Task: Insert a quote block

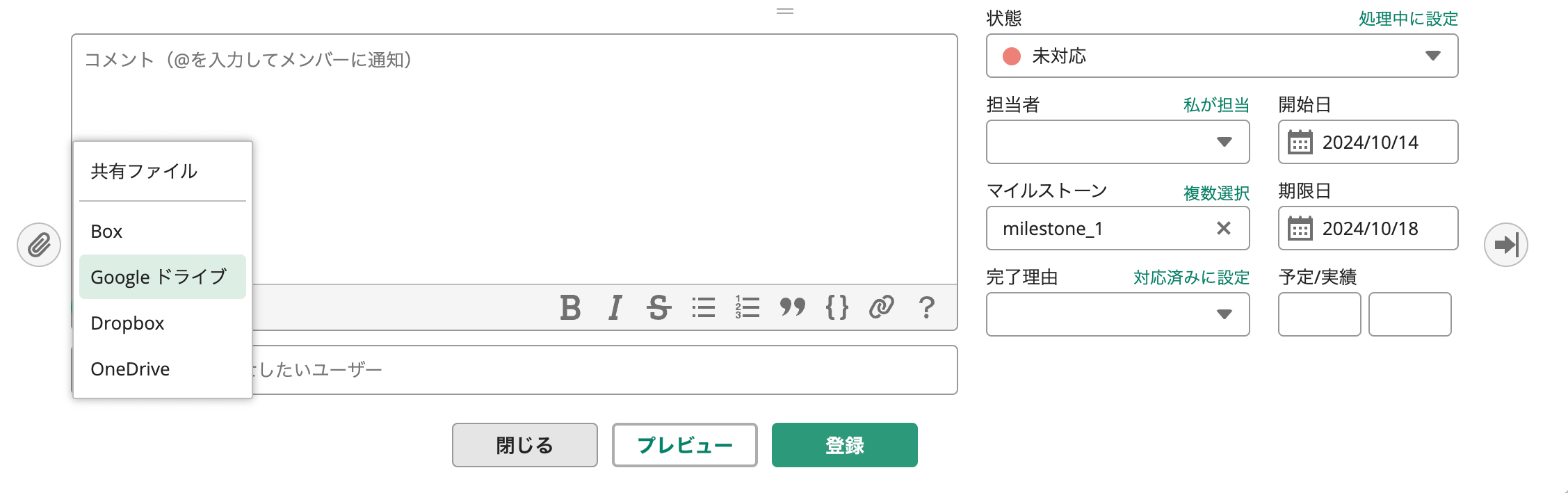Action: point(793,307)
